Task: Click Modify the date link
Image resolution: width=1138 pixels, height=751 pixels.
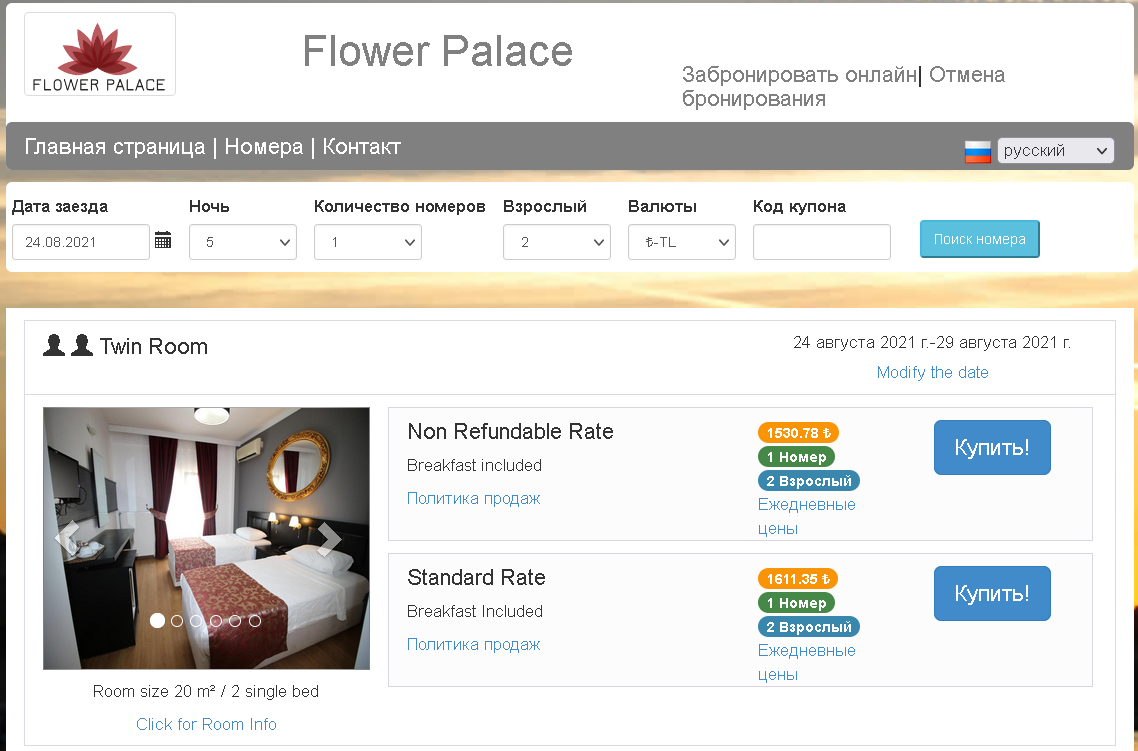Action: (x=932, y=372)
